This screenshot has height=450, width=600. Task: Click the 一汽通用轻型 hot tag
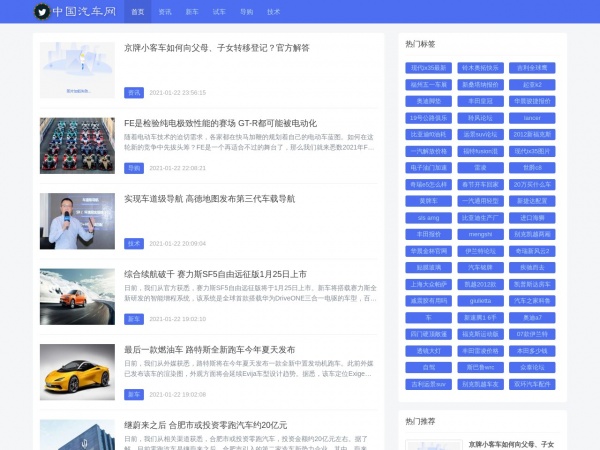click(480, 201)
